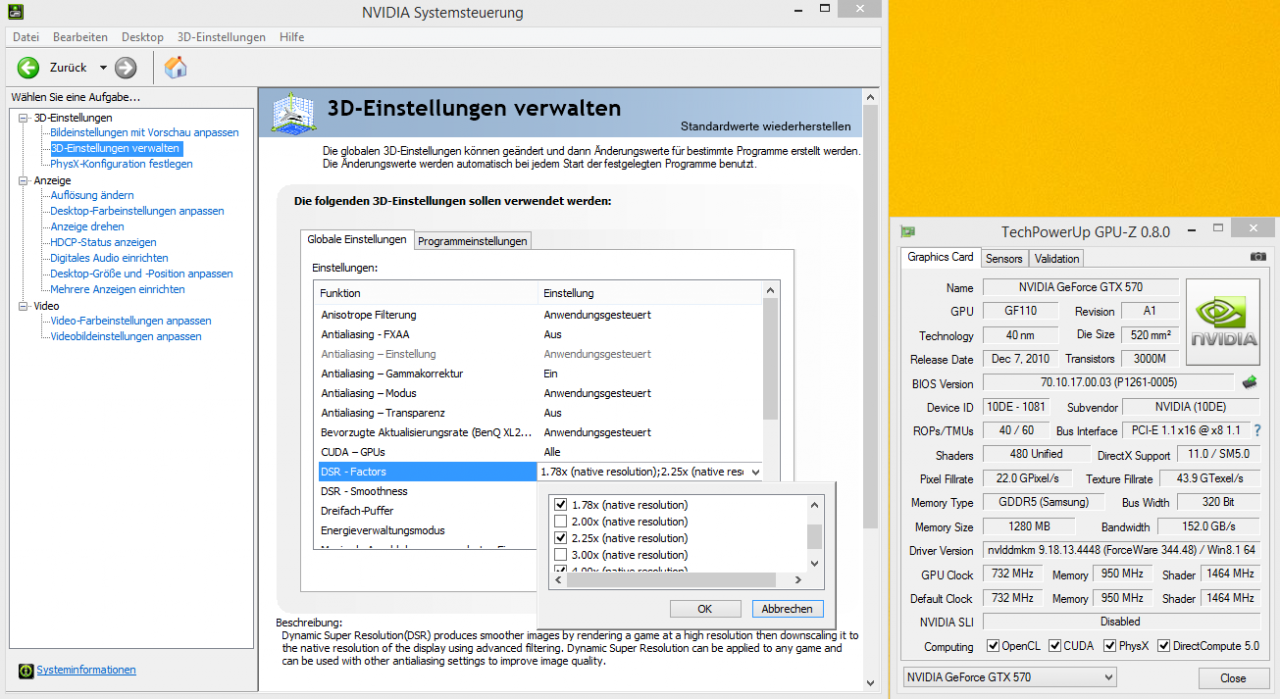The image size is (1280, 699).
Task: Open Videobildeinstellungen anpassen
Action: coord(126,336)
